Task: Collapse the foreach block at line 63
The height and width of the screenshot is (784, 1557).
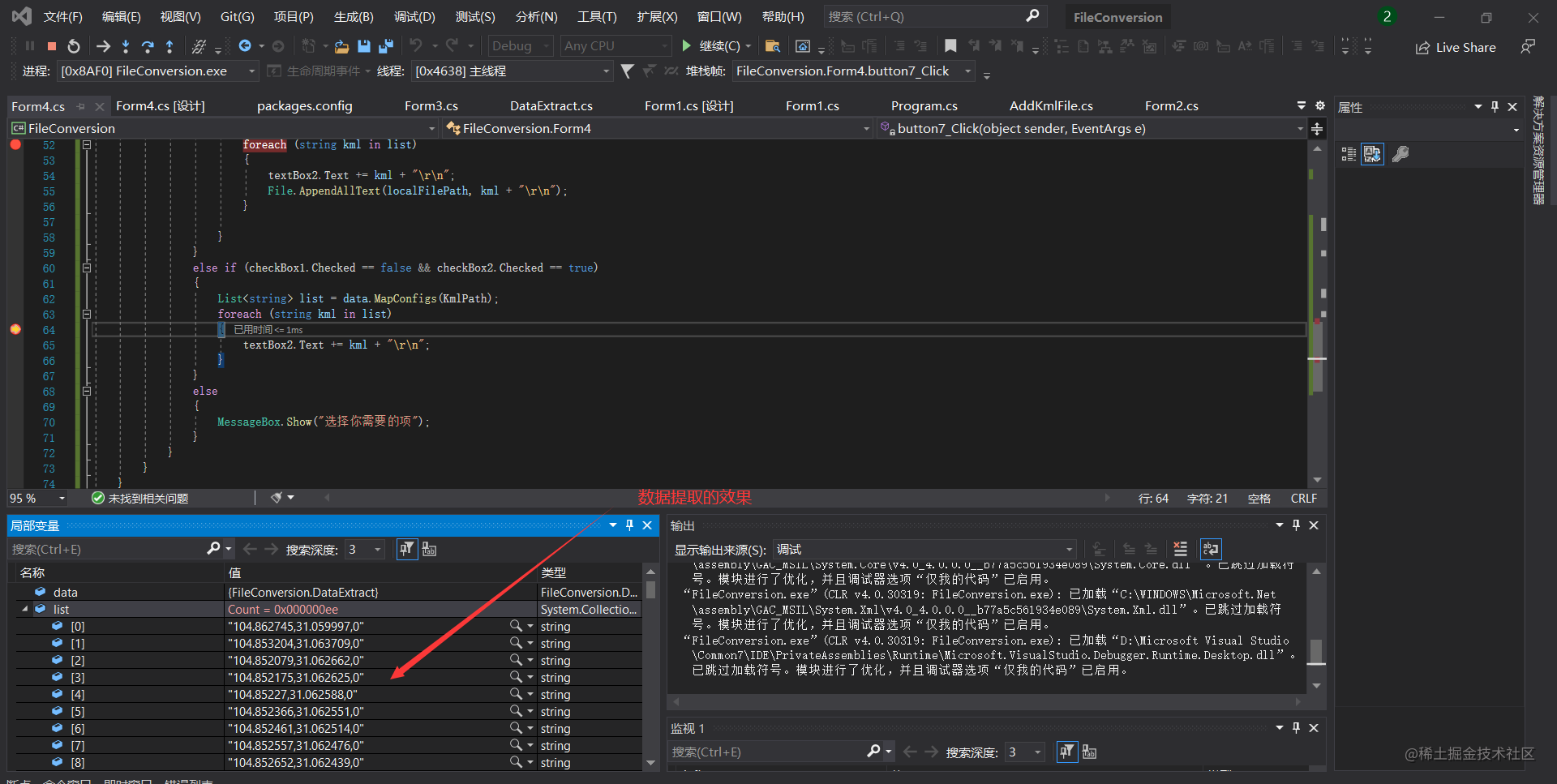Action: [87, 315]
